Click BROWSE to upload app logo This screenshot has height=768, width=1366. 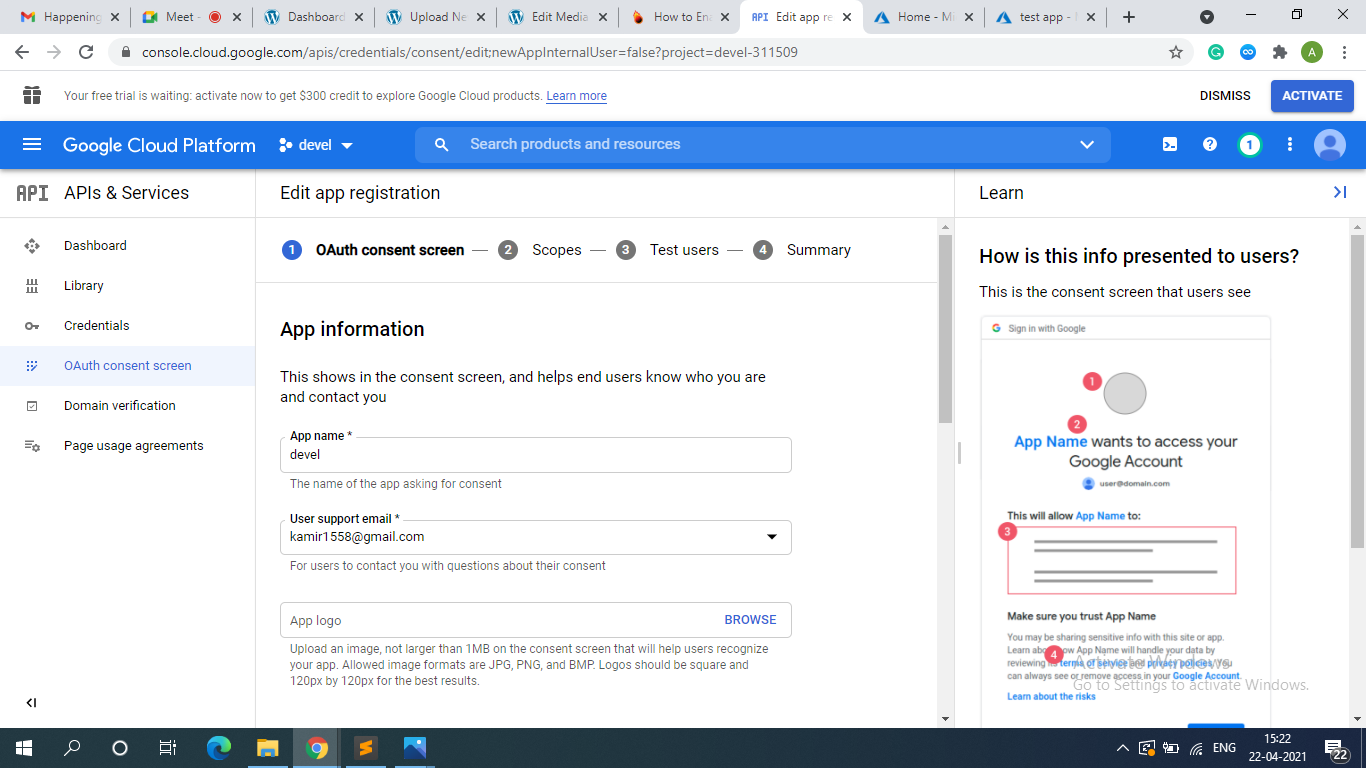click(x=750, y=620)
